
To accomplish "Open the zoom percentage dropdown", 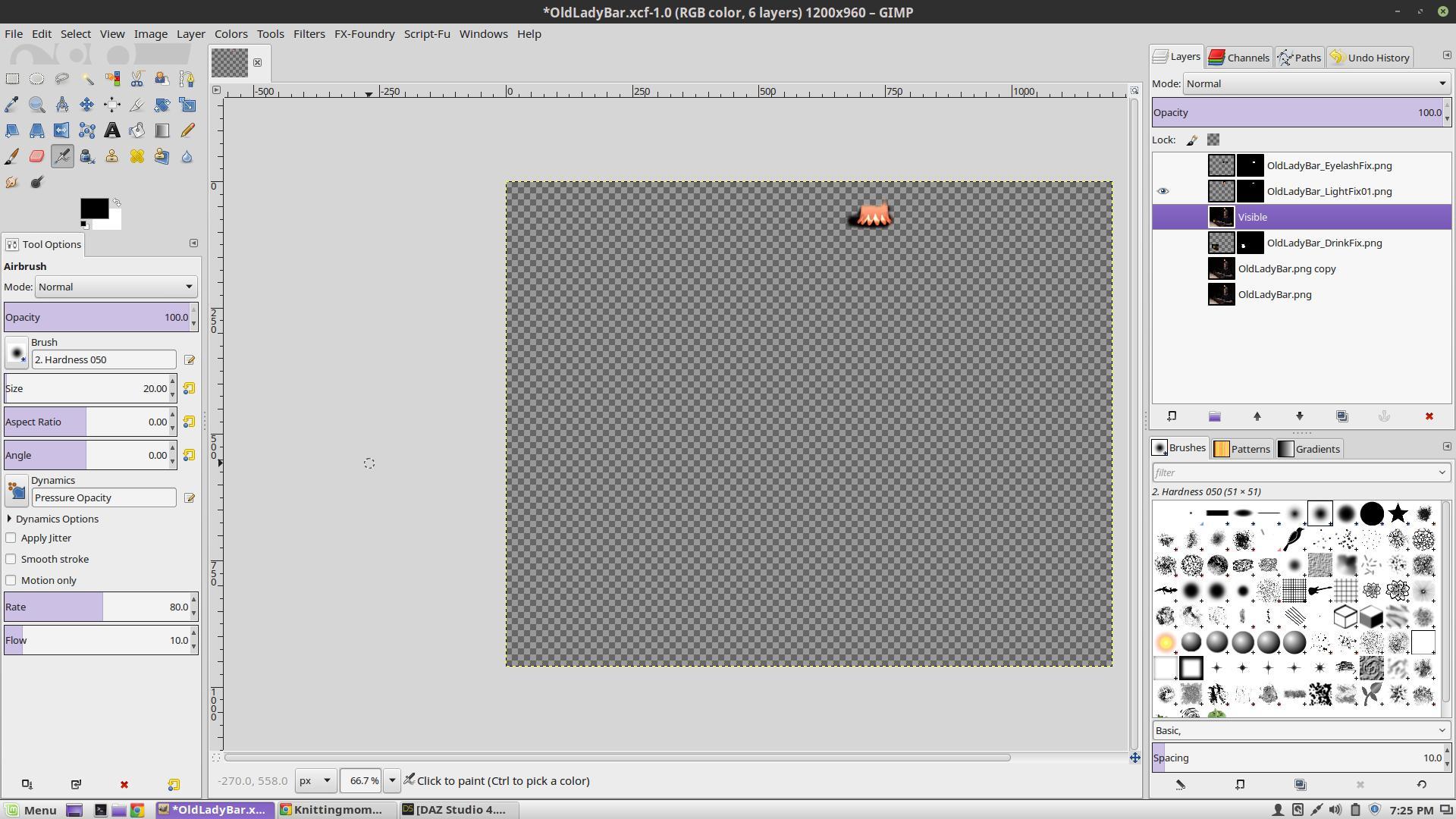I will [392, 780].
